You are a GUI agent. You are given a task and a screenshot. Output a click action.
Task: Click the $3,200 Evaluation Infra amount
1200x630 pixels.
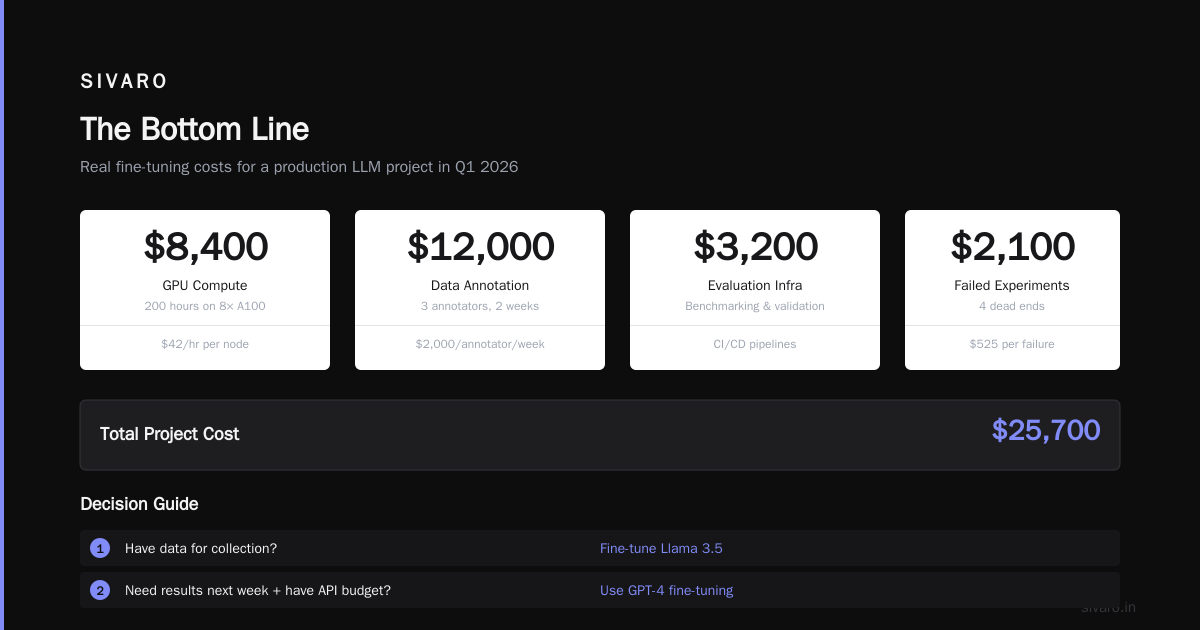point(755,246)
